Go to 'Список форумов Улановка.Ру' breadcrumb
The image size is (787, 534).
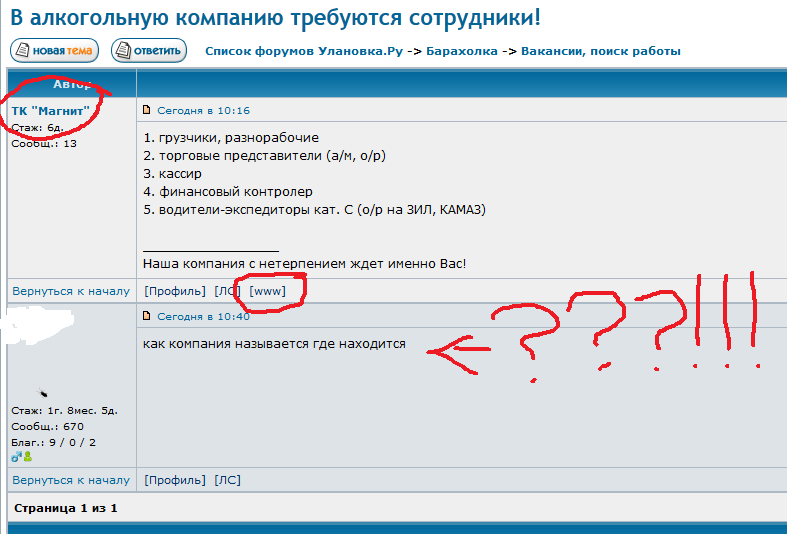coord(304,51)
